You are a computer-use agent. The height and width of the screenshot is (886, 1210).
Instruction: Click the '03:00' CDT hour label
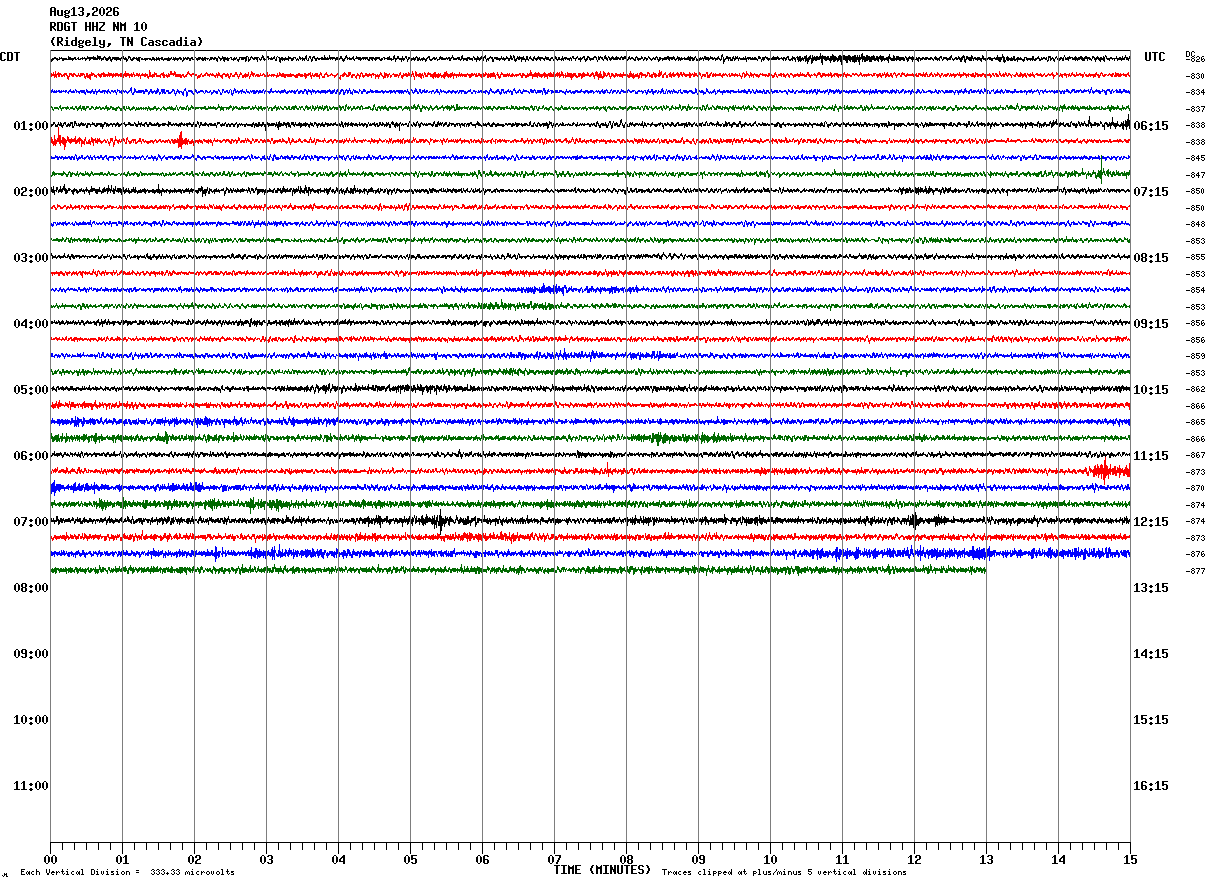[x=30, y=258]
